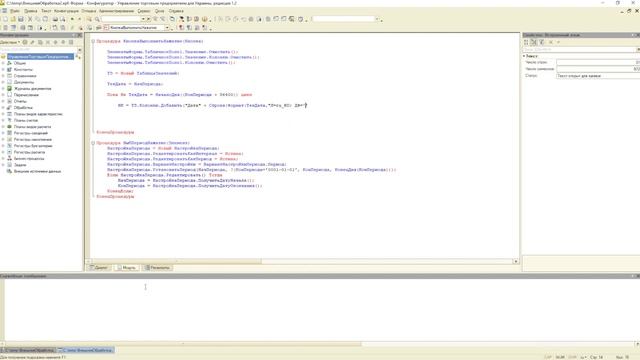Click the Бизнес-процессы branch icon

point(9,158)
